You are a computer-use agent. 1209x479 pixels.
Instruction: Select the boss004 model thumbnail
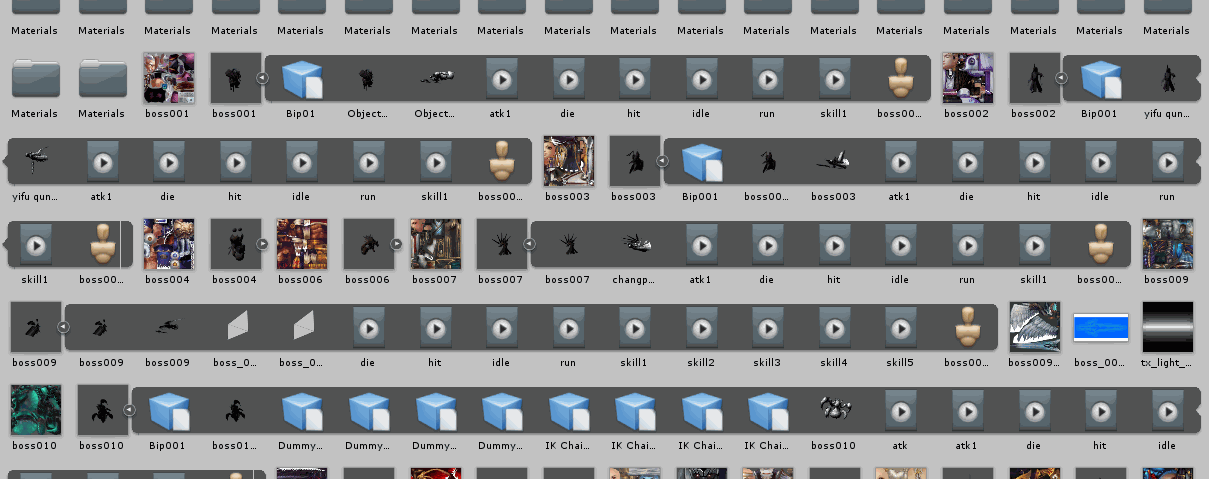click(235, 244)
